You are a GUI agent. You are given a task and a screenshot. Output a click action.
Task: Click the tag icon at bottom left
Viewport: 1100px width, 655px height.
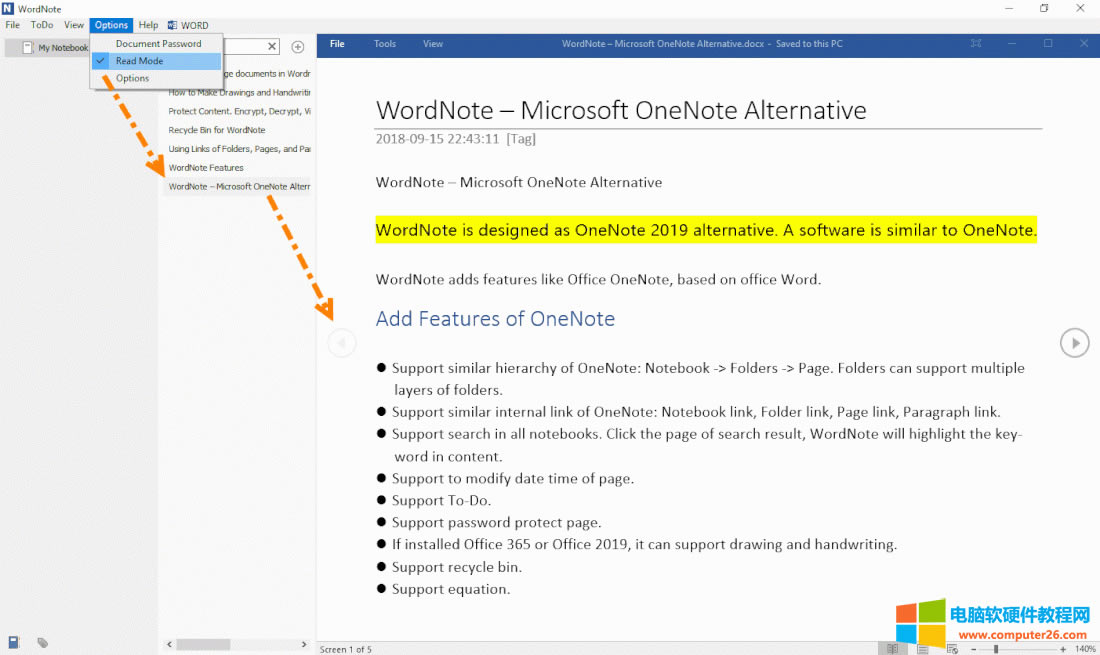[x=43, y=642]
